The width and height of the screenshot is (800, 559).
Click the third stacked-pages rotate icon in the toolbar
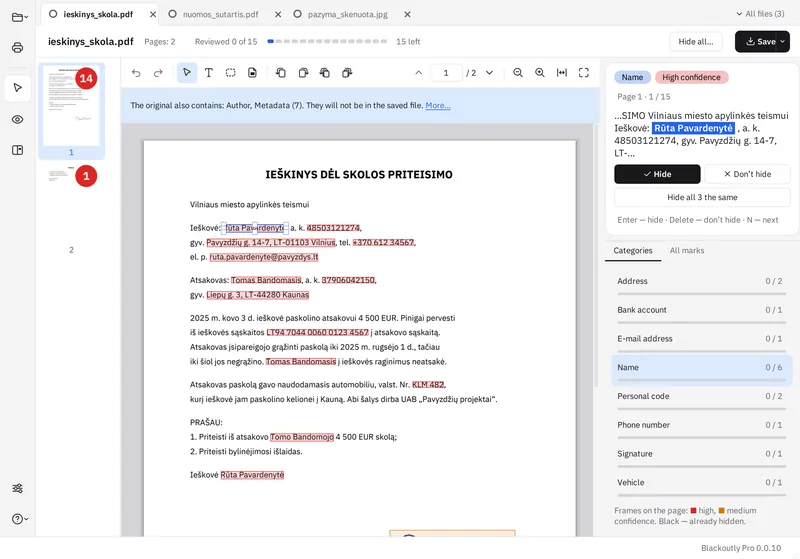pos(324,73)
